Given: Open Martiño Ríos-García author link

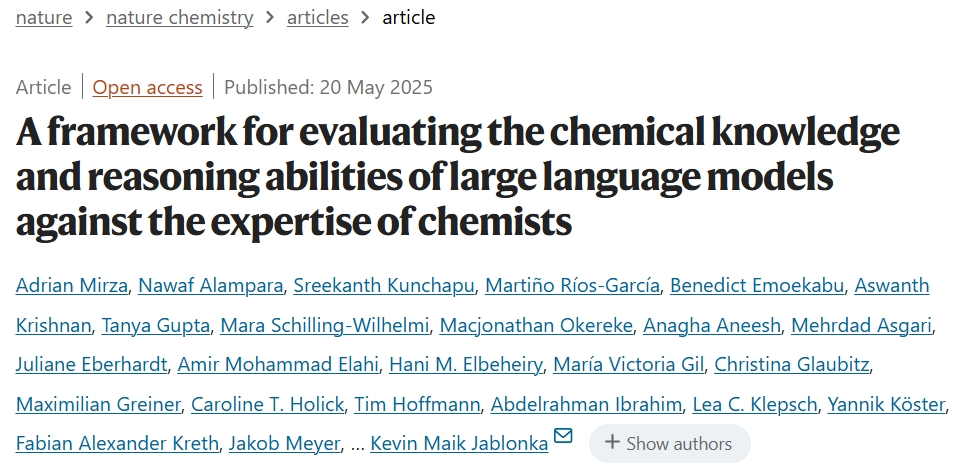Looking at the screenshot, I should (572, 286).
